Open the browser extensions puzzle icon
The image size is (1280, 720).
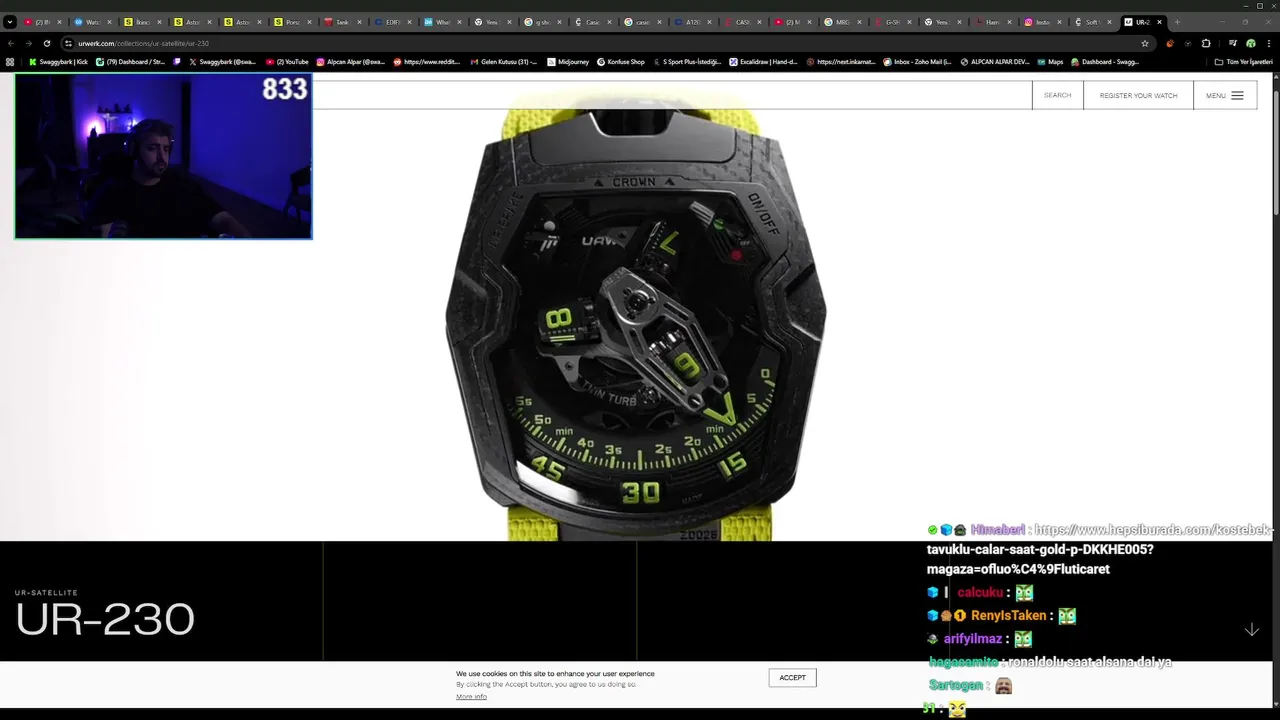click(x=1206, y=44)
